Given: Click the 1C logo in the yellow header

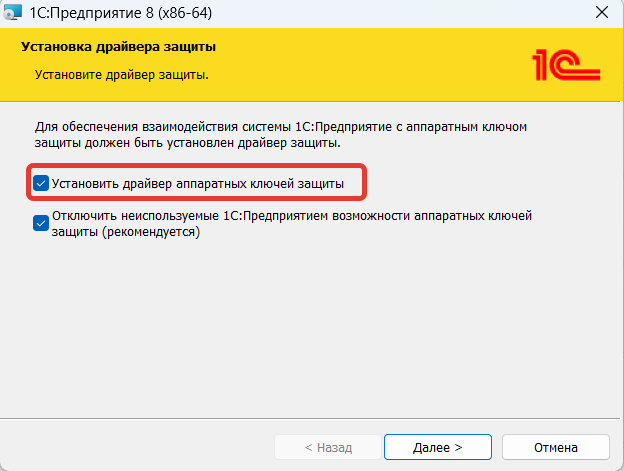Looking at the screenshot, I should [x=565, y=66].
